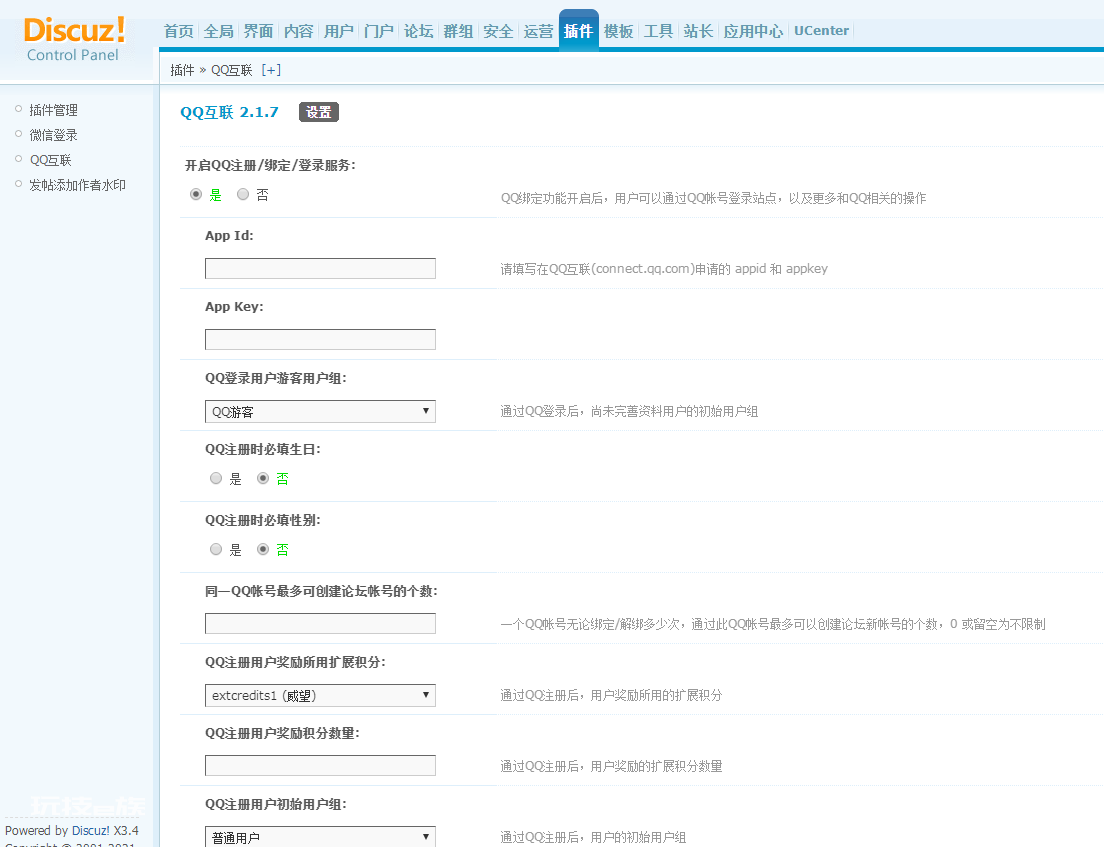Open 微信登录 in the sidebar
This screenshot has width=1104, height=847.
pos(54,135)
